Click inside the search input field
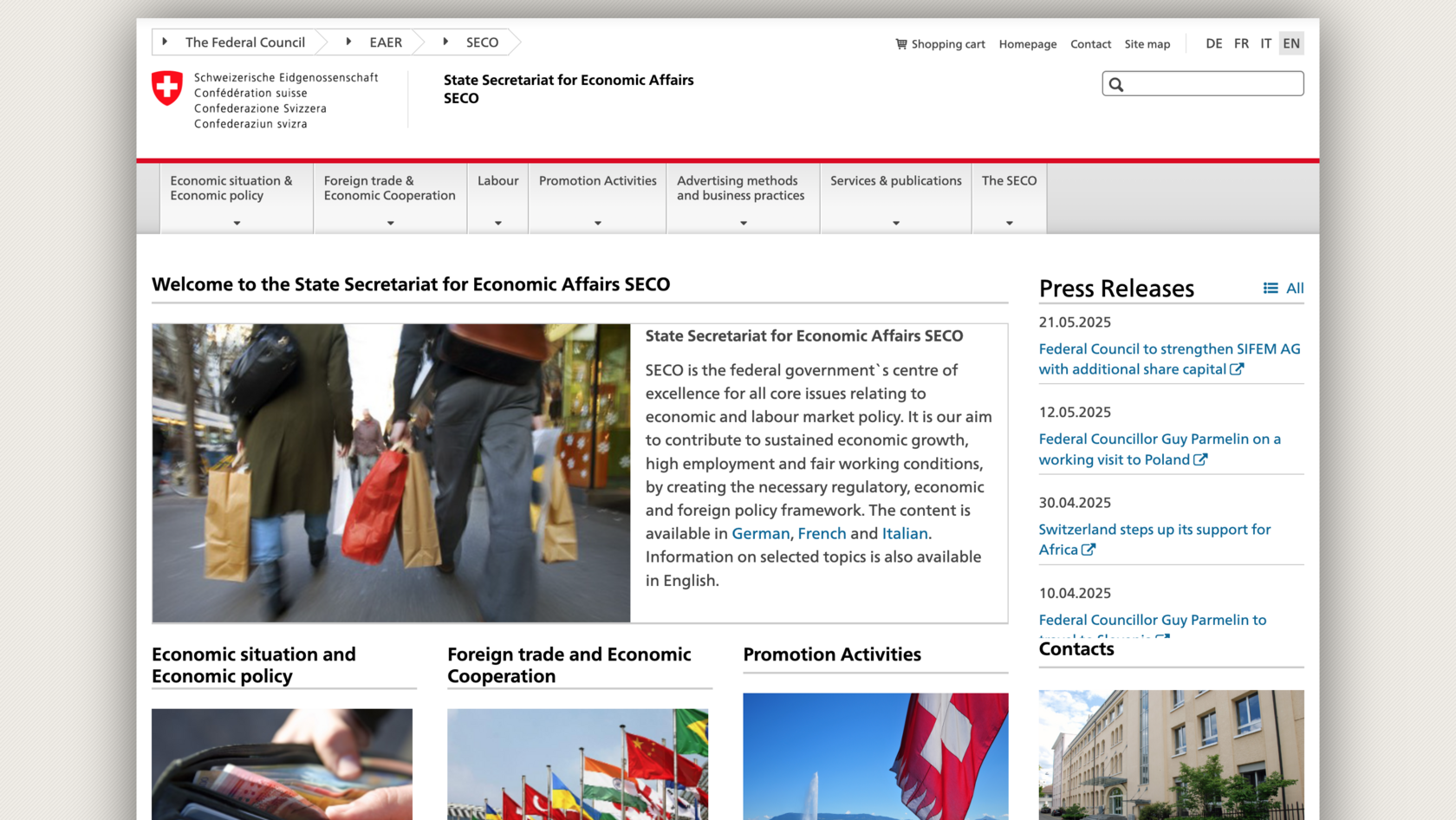 coord(1205,83)
